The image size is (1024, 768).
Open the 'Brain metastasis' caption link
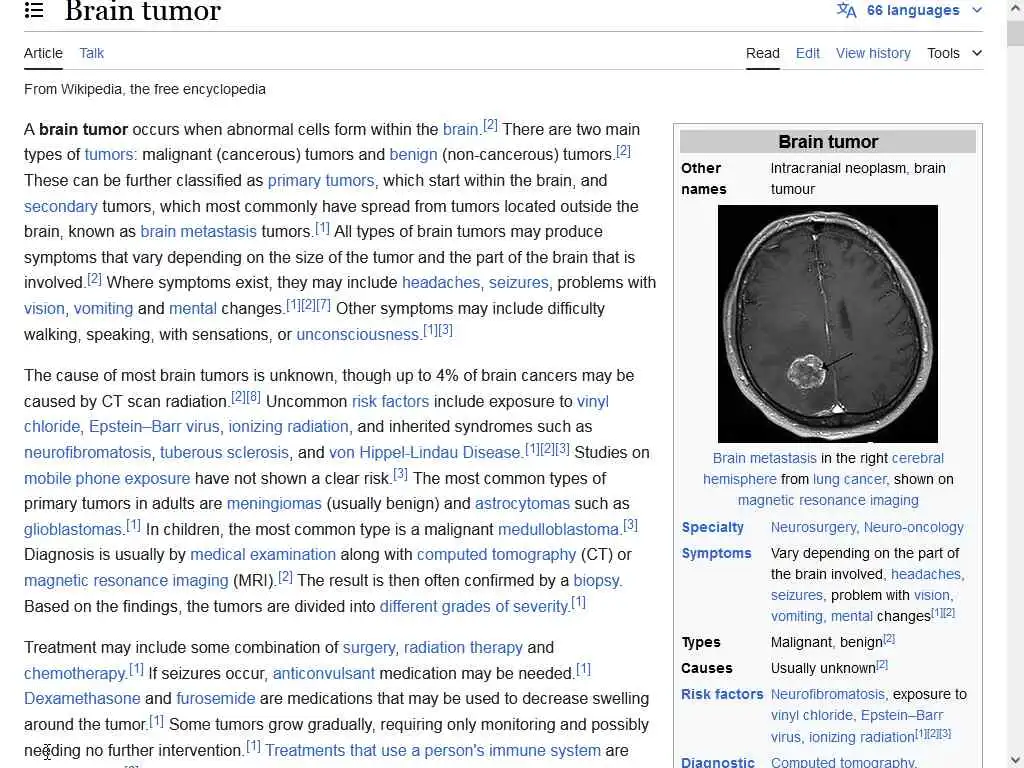point(764,458)
